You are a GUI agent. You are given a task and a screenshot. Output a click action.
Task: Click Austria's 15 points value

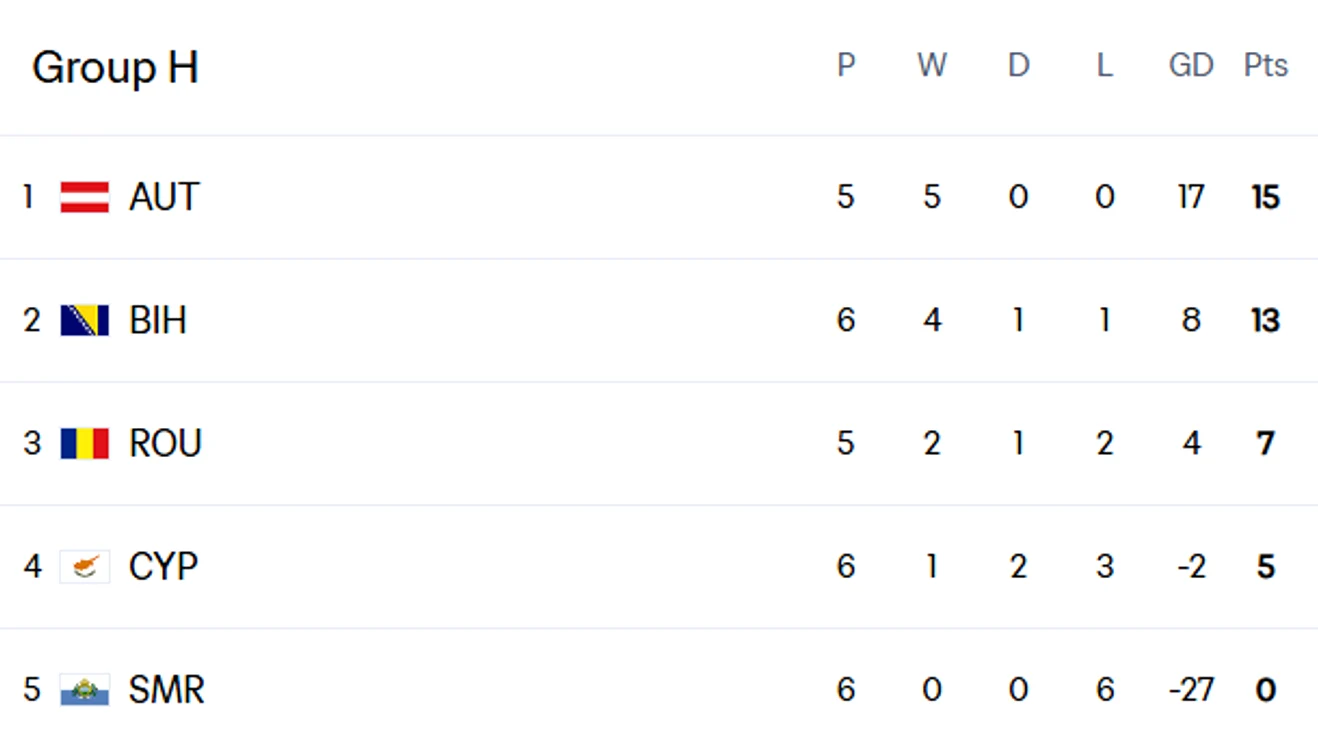click(1266, 197)
